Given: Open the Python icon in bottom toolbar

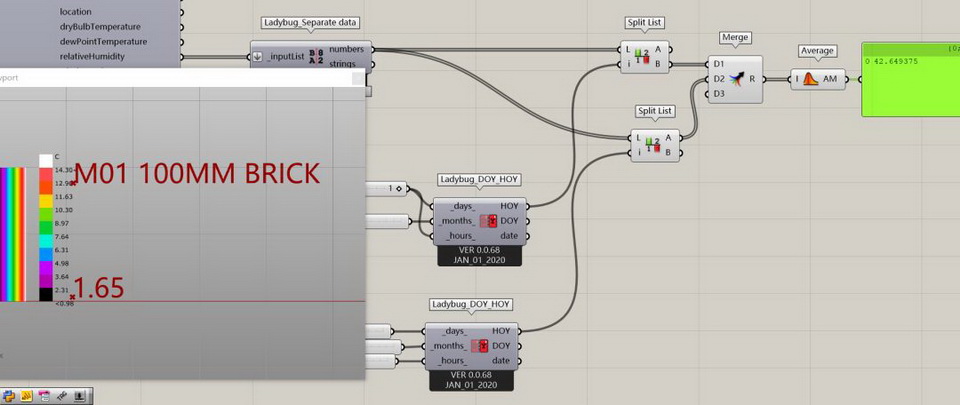Looking at the screenshot, I should pyautogui.click(x=8, y=396).
